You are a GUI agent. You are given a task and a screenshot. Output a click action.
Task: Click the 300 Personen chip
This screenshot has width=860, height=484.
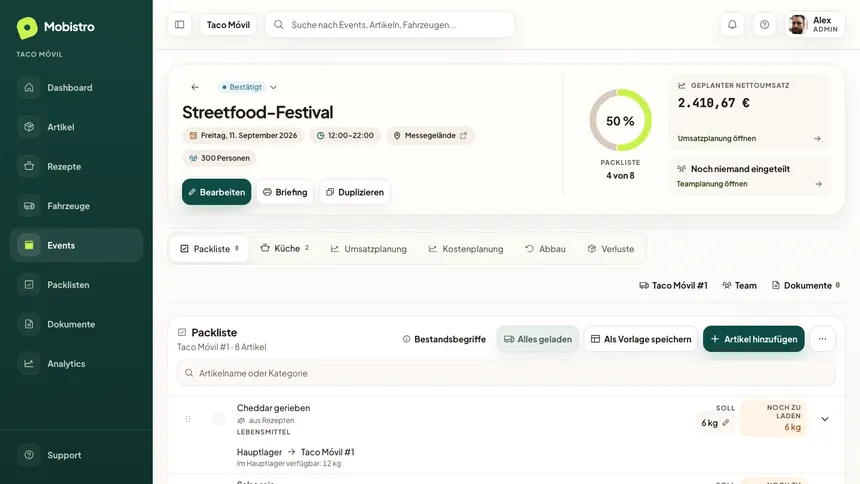coord(219,158)
